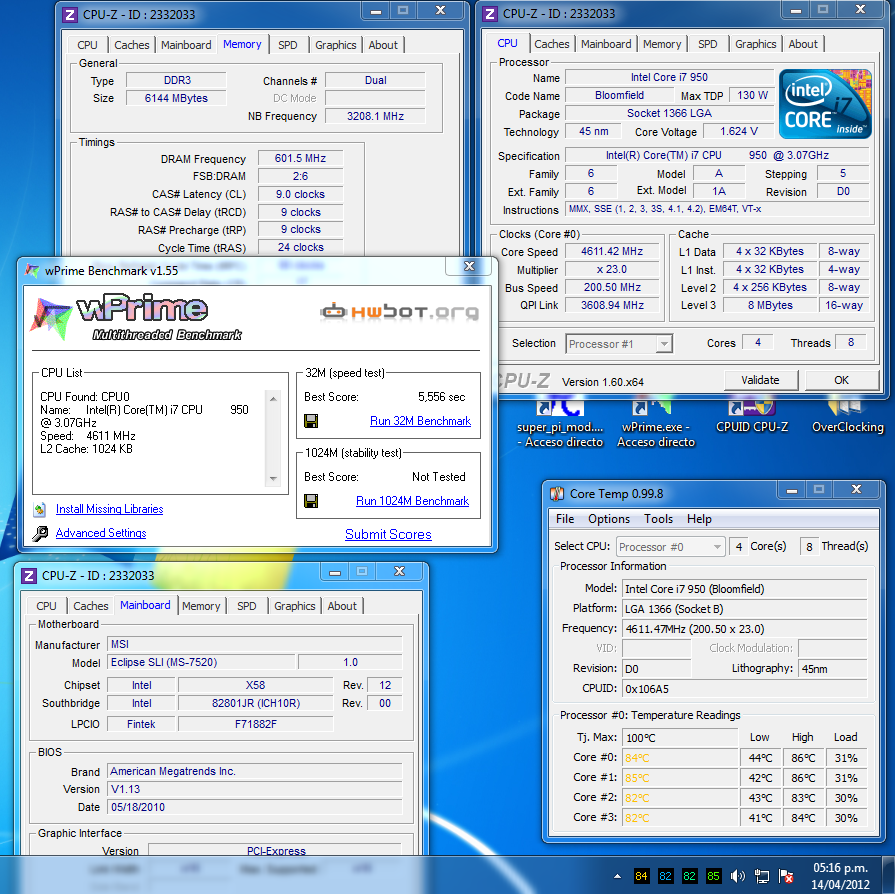Click the Run 1024M Benchmark link
The image size is (895, 894).
click(x=413, y=501)
